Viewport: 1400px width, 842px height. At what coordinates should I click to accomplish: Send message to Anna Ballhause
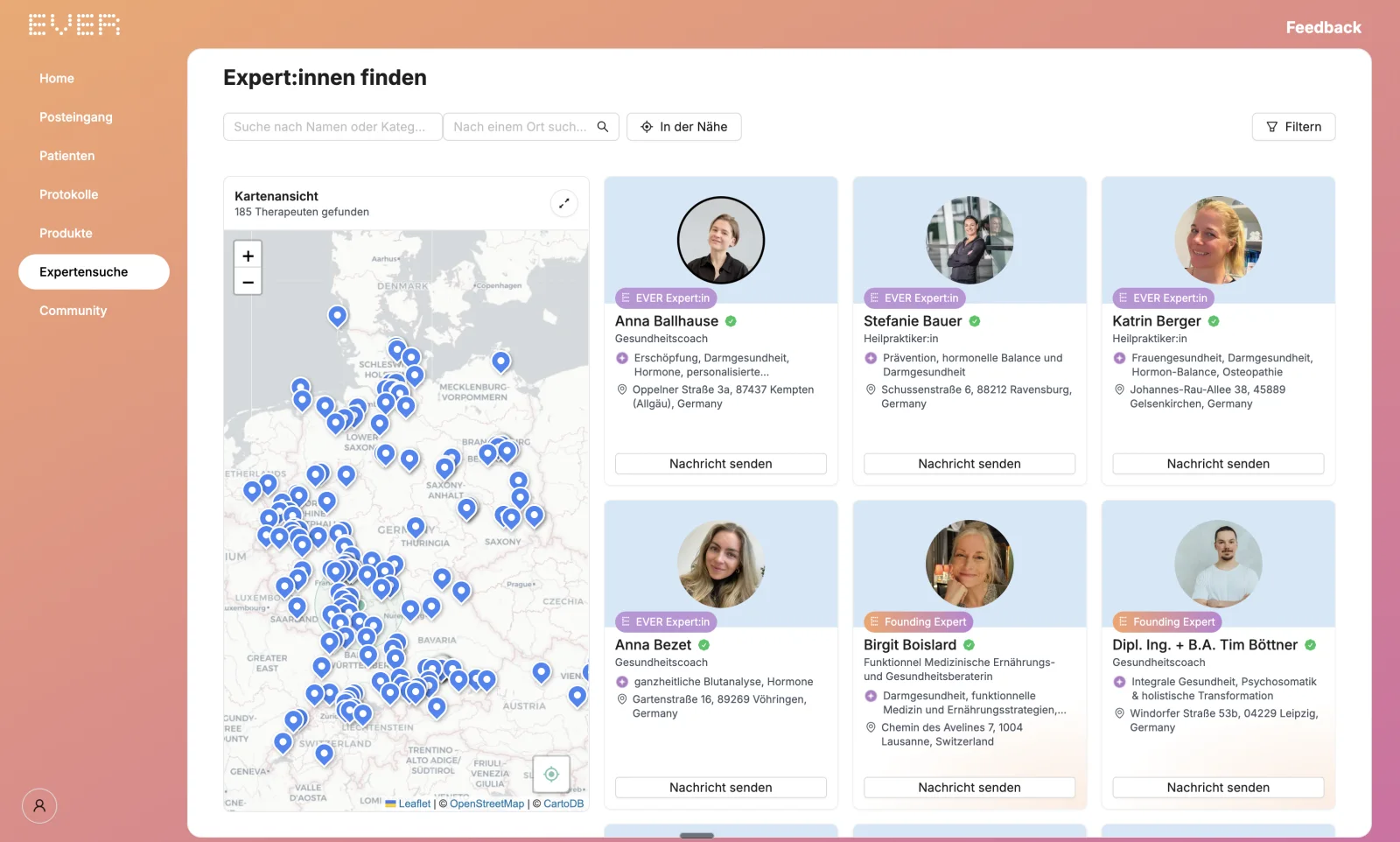coord(721,464)
